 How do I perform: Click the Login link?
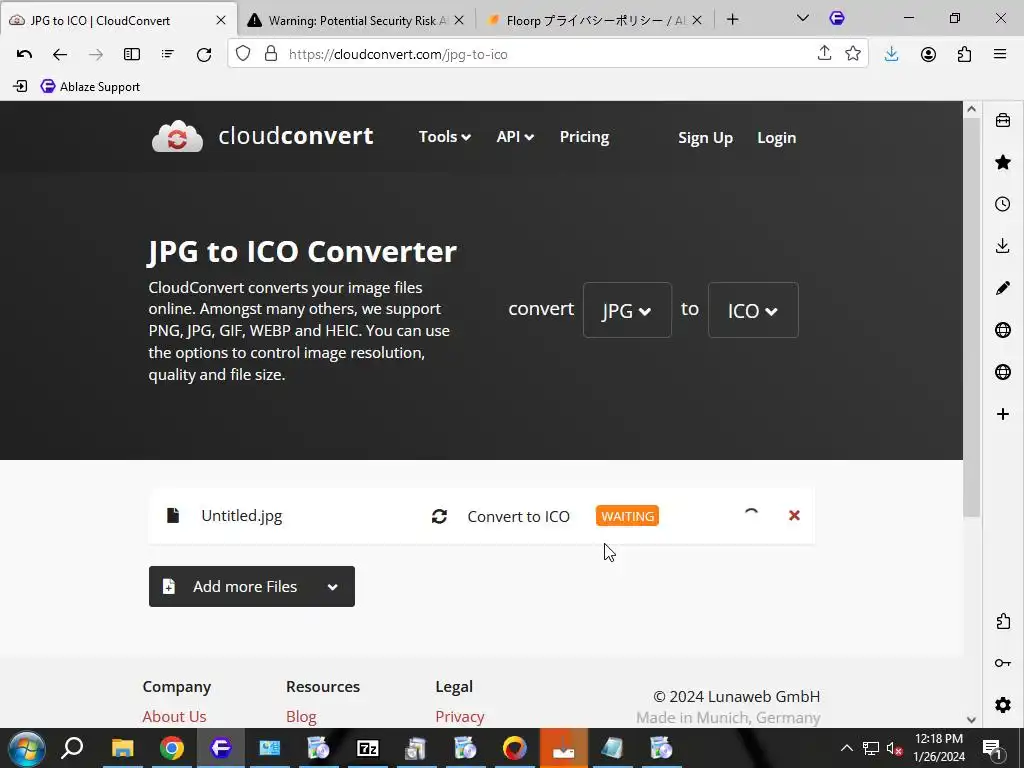776,138
